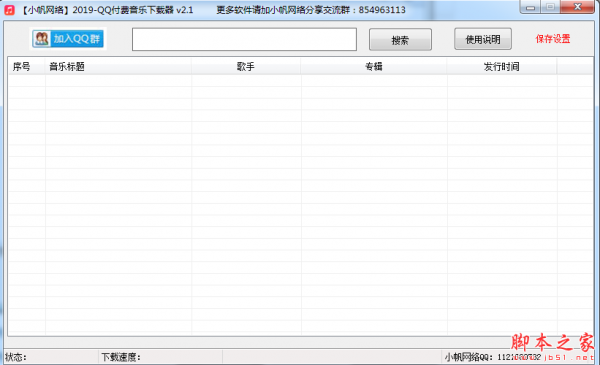
Task: Open the 使用说明 instructions button
Action: pos(483,39)
